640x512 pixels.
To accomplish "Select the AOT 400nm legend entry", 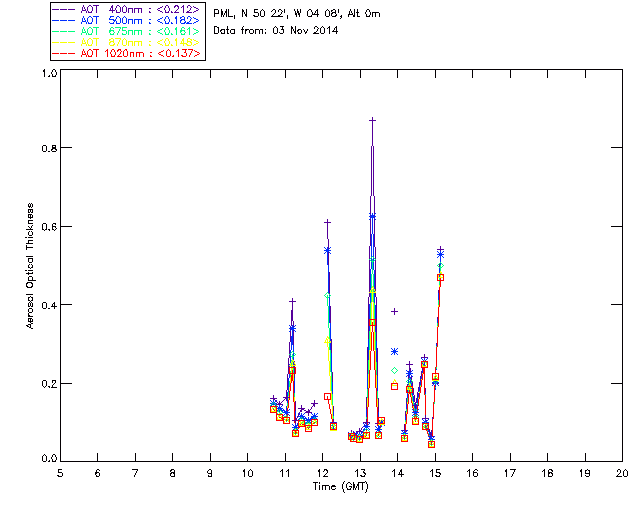I will click(x=127, y=9).
